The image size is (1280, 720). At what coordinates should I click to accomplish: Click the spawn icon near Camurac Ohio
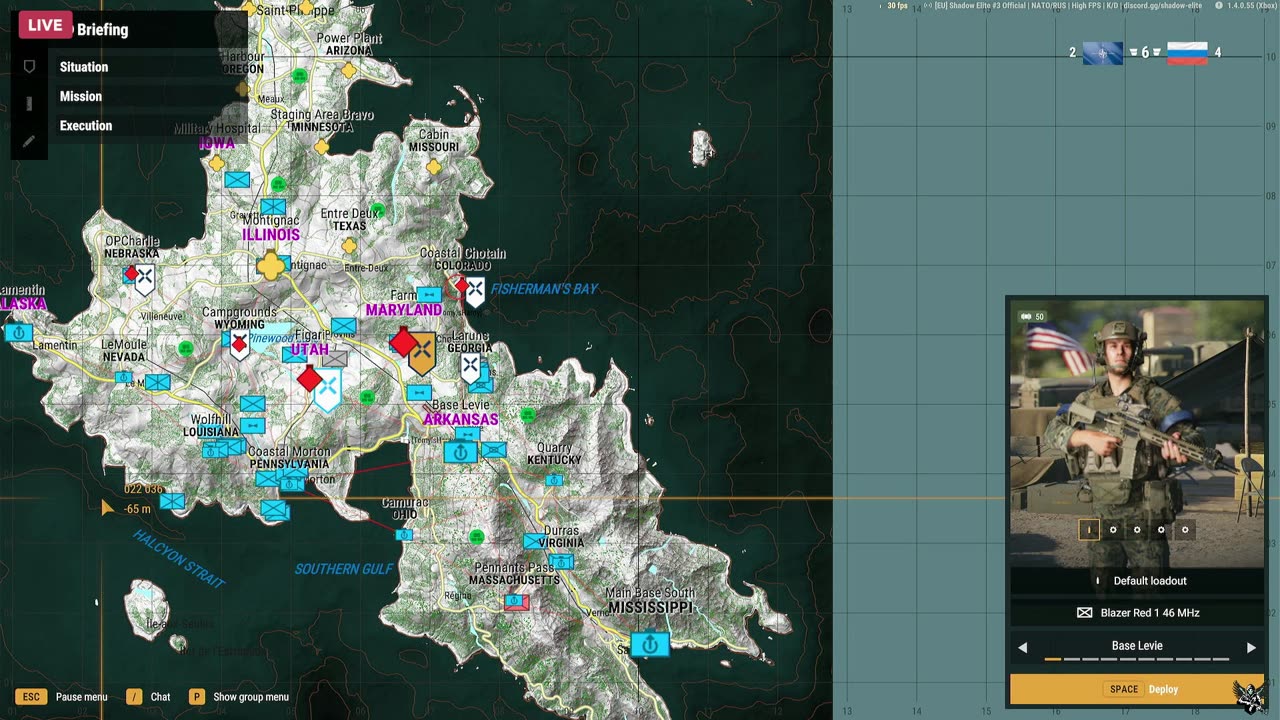[x=404, y=535]
